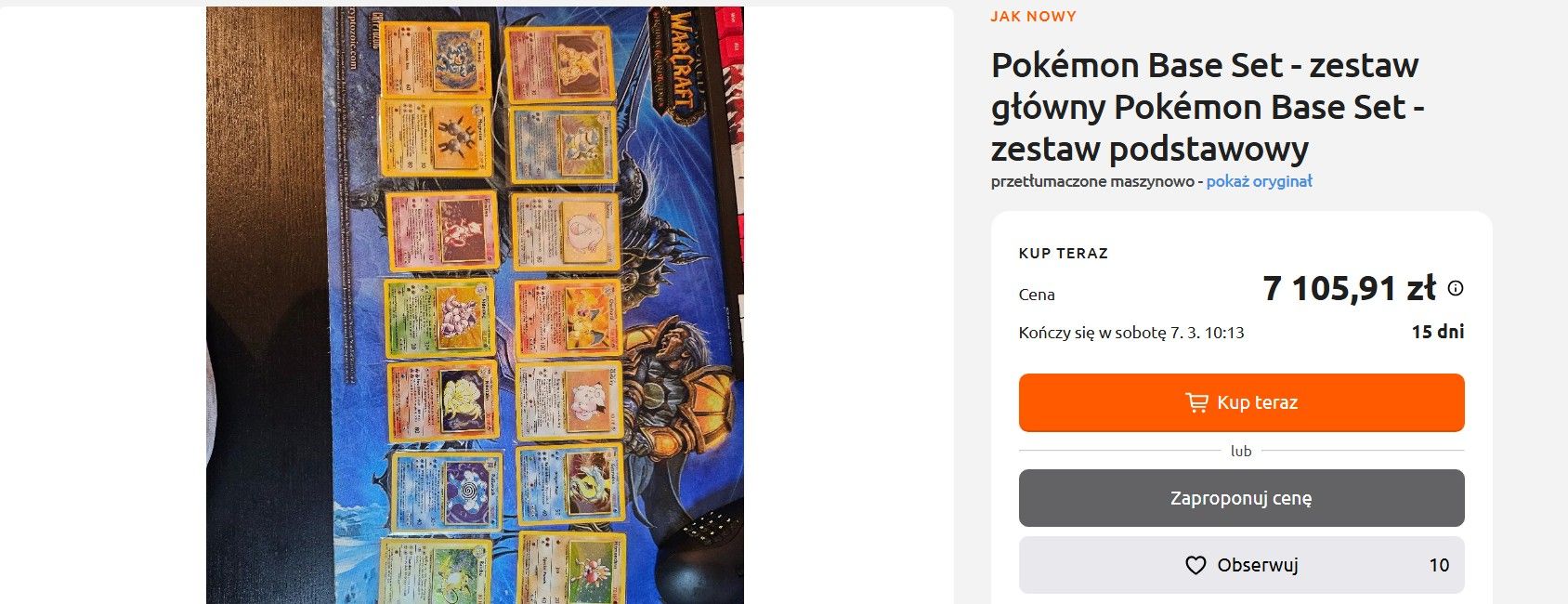Image resolution: width=1568 pixels, height=604 pixels.
Task: Toggle Obserwuj to watch this listing
Action: coord(1241,565)
